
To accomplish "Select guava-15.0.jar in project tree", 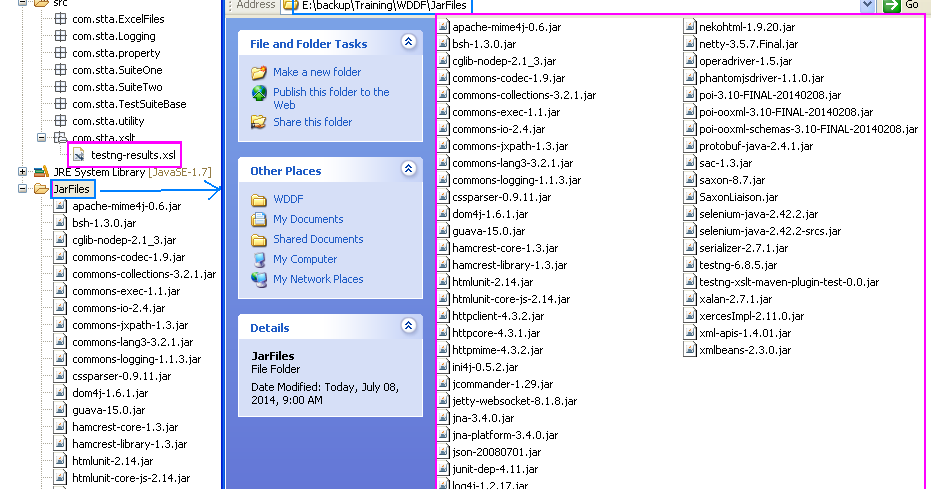I will coord(109,410).
